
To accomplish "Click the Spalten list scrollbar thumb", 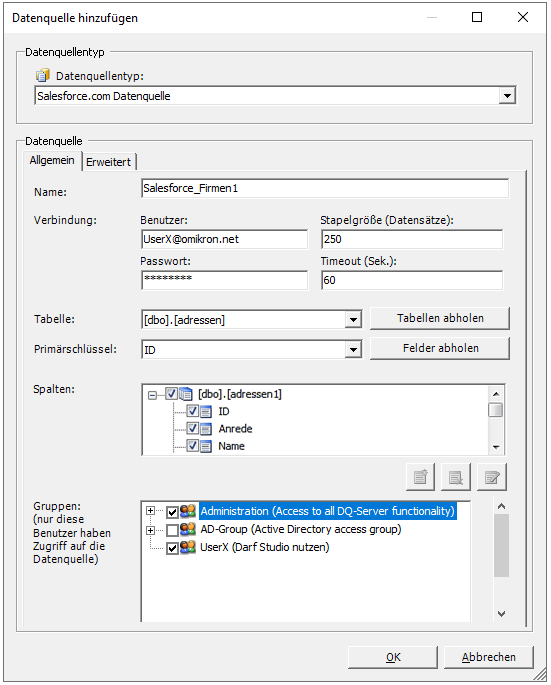I will [x=496, y=410].
